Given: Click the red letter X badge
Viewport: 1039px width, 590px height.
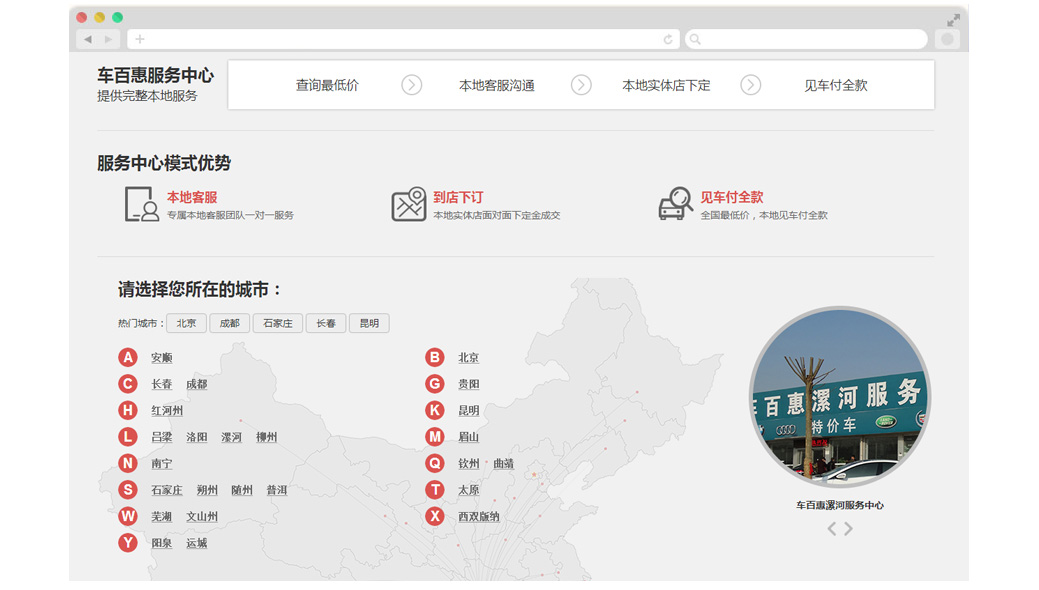Looking at the screenshot, I should coord(435,516).
